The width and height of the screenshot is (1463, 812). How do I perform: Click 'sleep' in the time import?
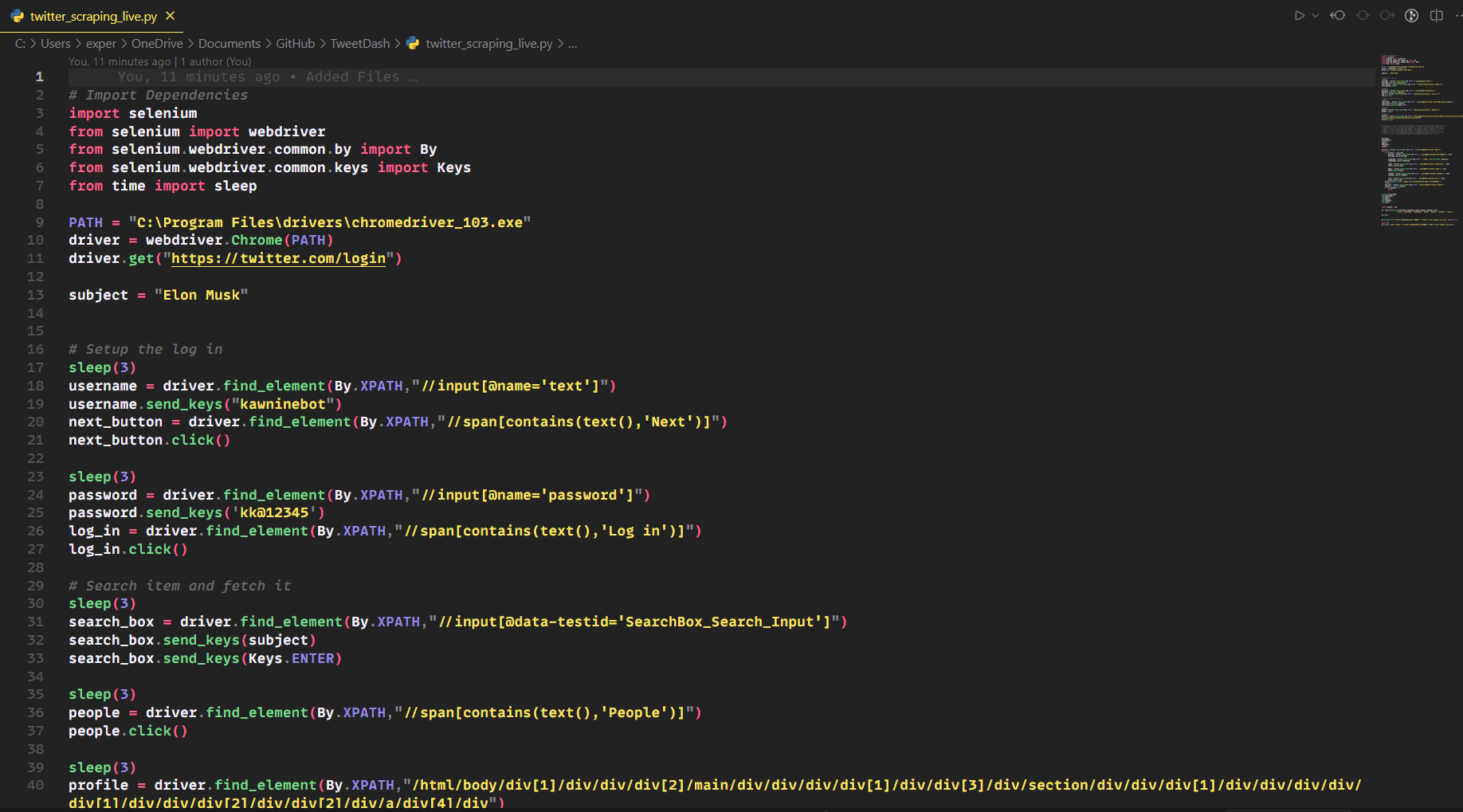pos(236,186)
